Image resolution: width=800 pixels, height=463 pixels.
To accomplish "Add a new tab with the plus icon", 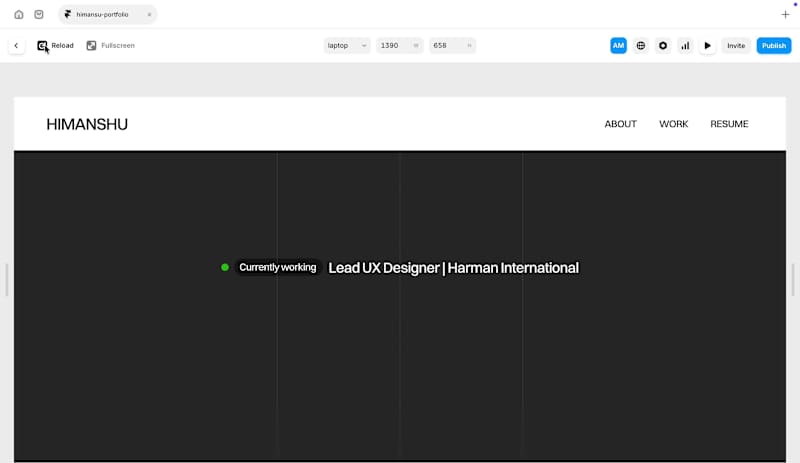I will pyautogui.click(x=785, y=15).
